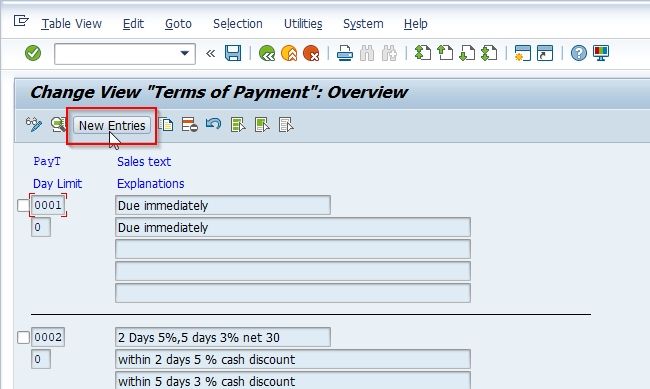Click the Details magnifier icon
The width and height of the screenshot is (650, 389).
coord(58,124)
